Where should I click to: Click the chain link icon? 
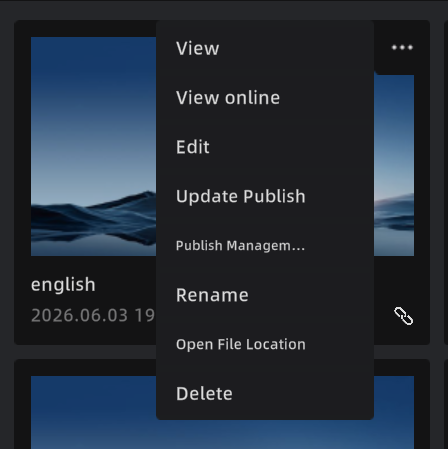(404, 316)
